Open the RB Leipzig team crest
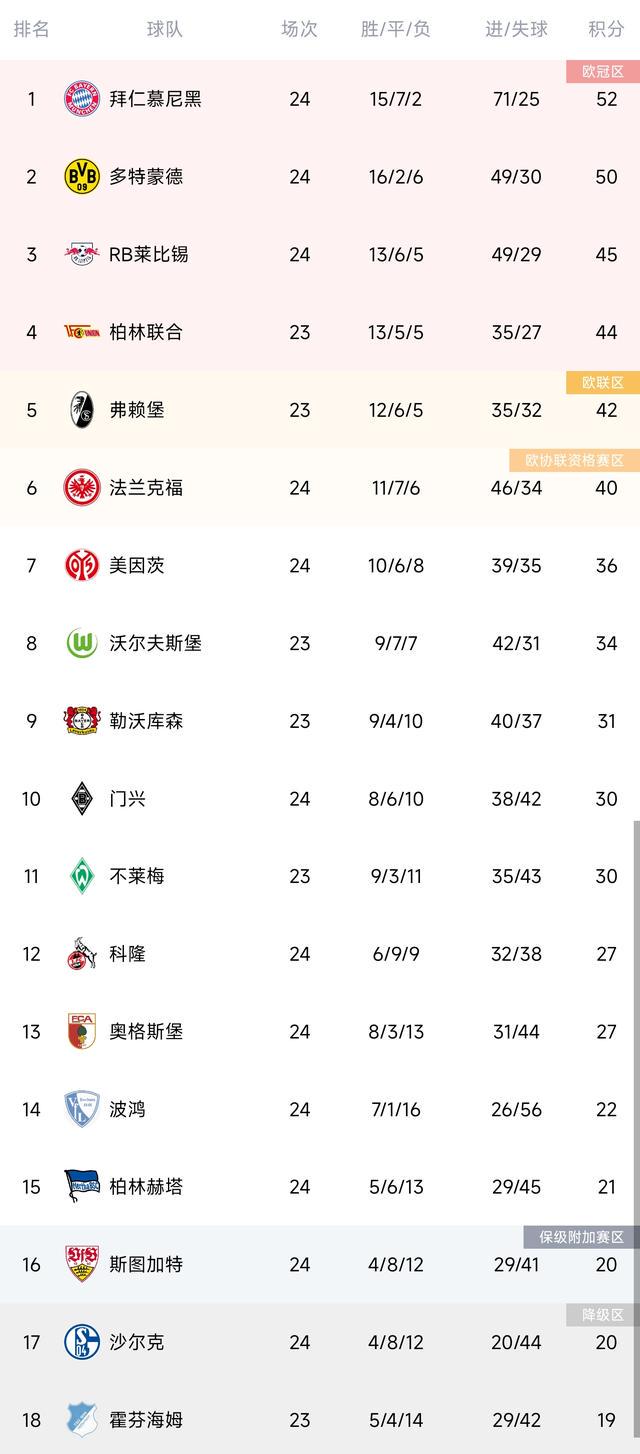This screenshot has width=640, height=1454. [82, 254]
